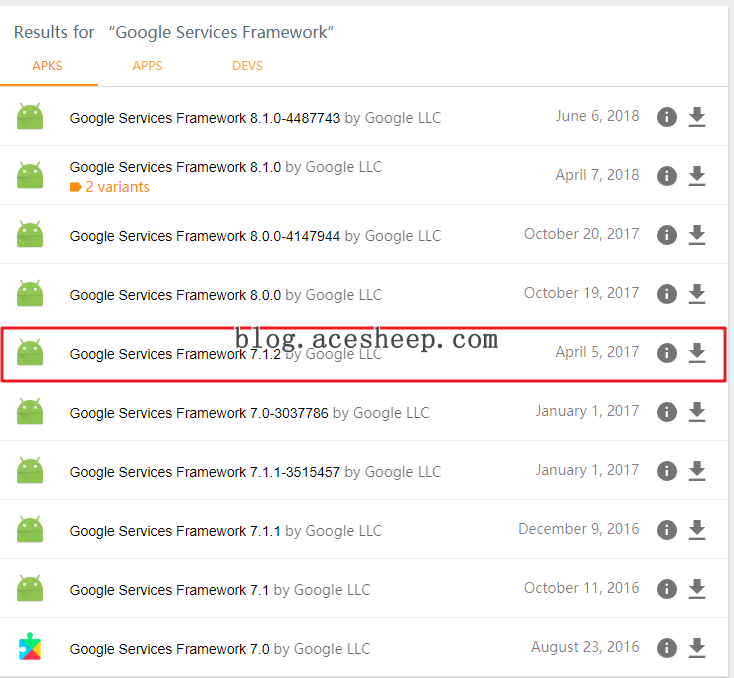The width and height of the screenshot is (734, 678).
Task: Click the June 6, 2018 date
Action: 597,116
